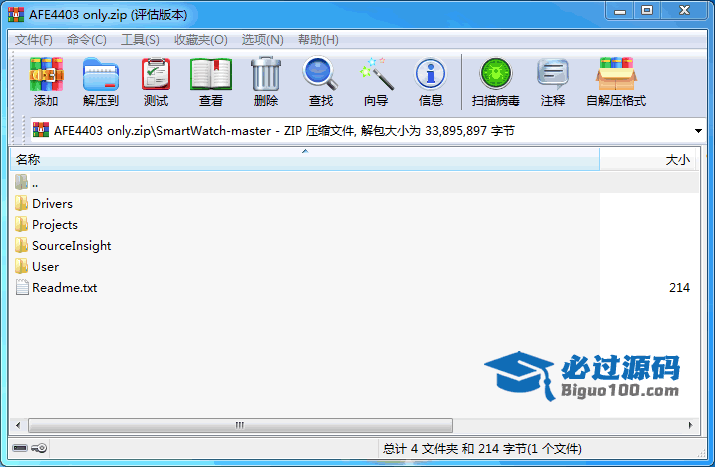This screenshot has height=467, width=715.
Task: Click the horizontal scrollbar thumb
Action: coord(240,425)
